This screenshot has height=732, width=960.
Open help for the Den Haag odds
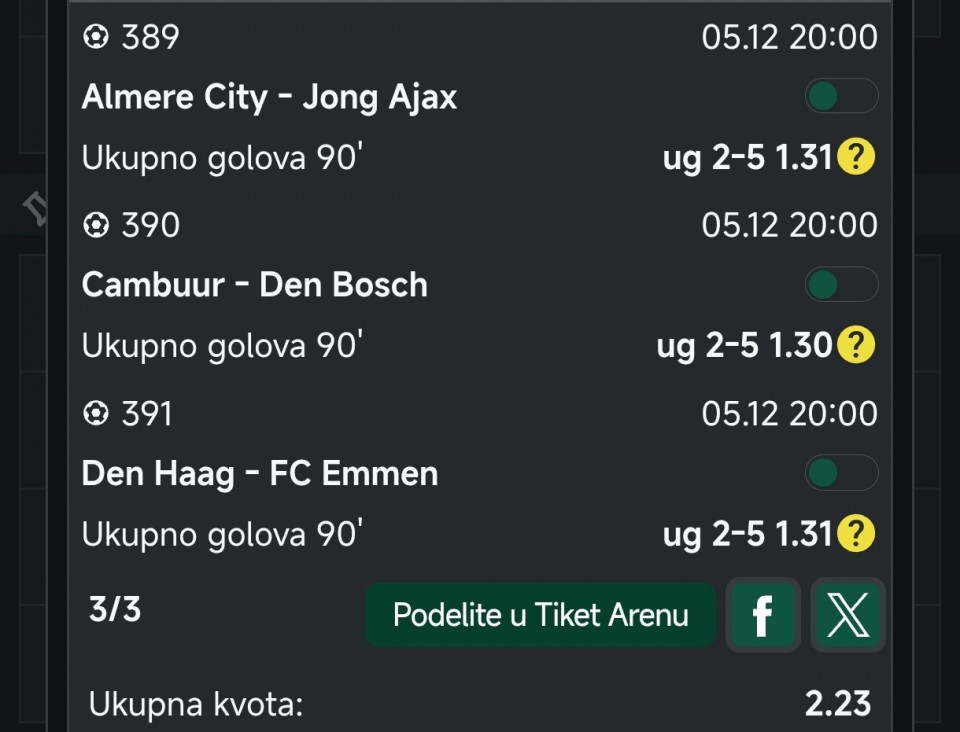tap(855, 533)
